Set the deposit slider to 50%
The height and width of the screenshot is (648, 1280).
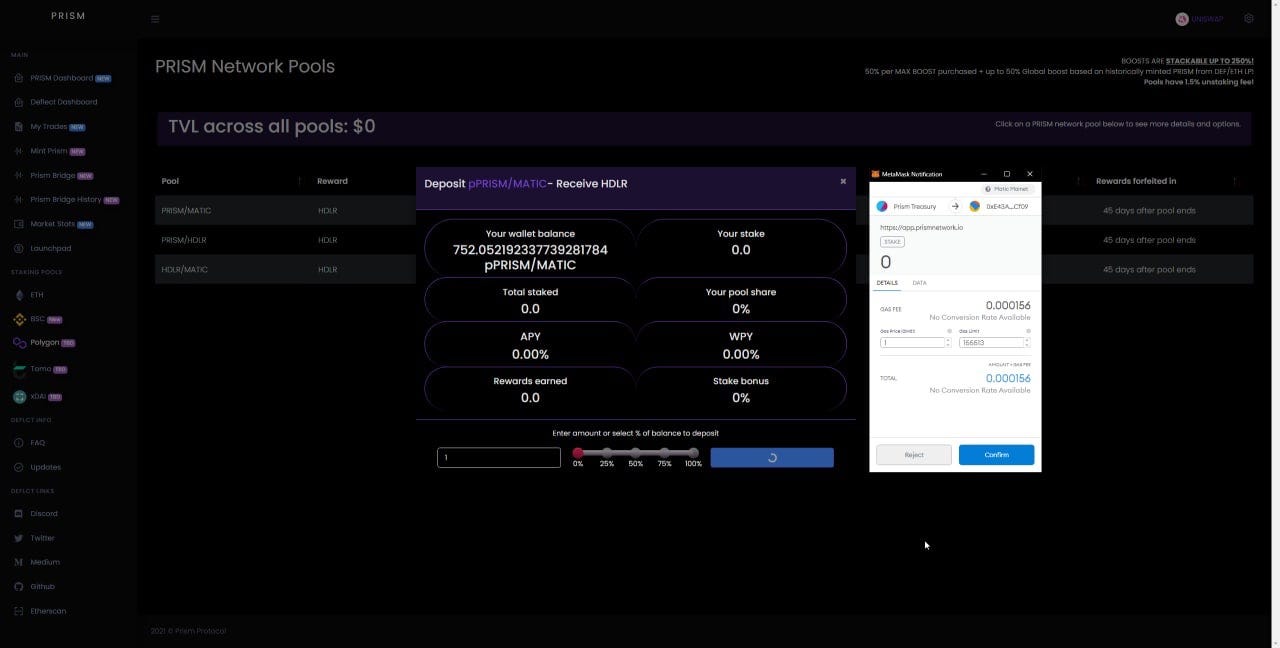[x=636, y=453]
